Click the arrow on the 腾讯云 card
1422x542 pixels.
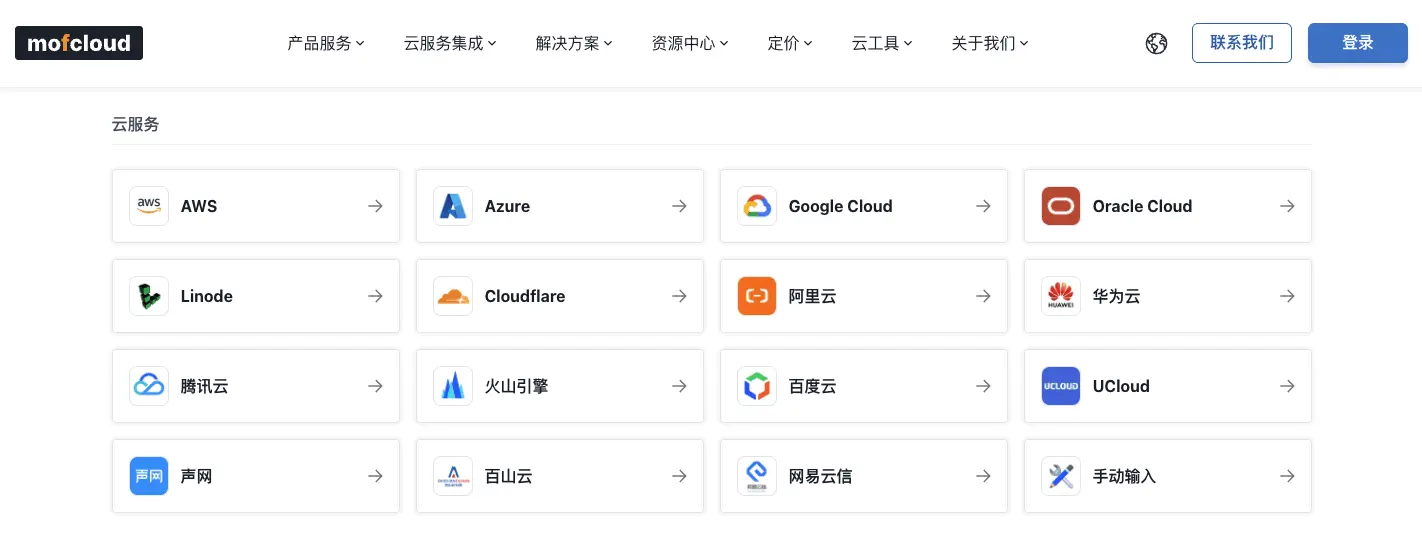click(375, 386)
